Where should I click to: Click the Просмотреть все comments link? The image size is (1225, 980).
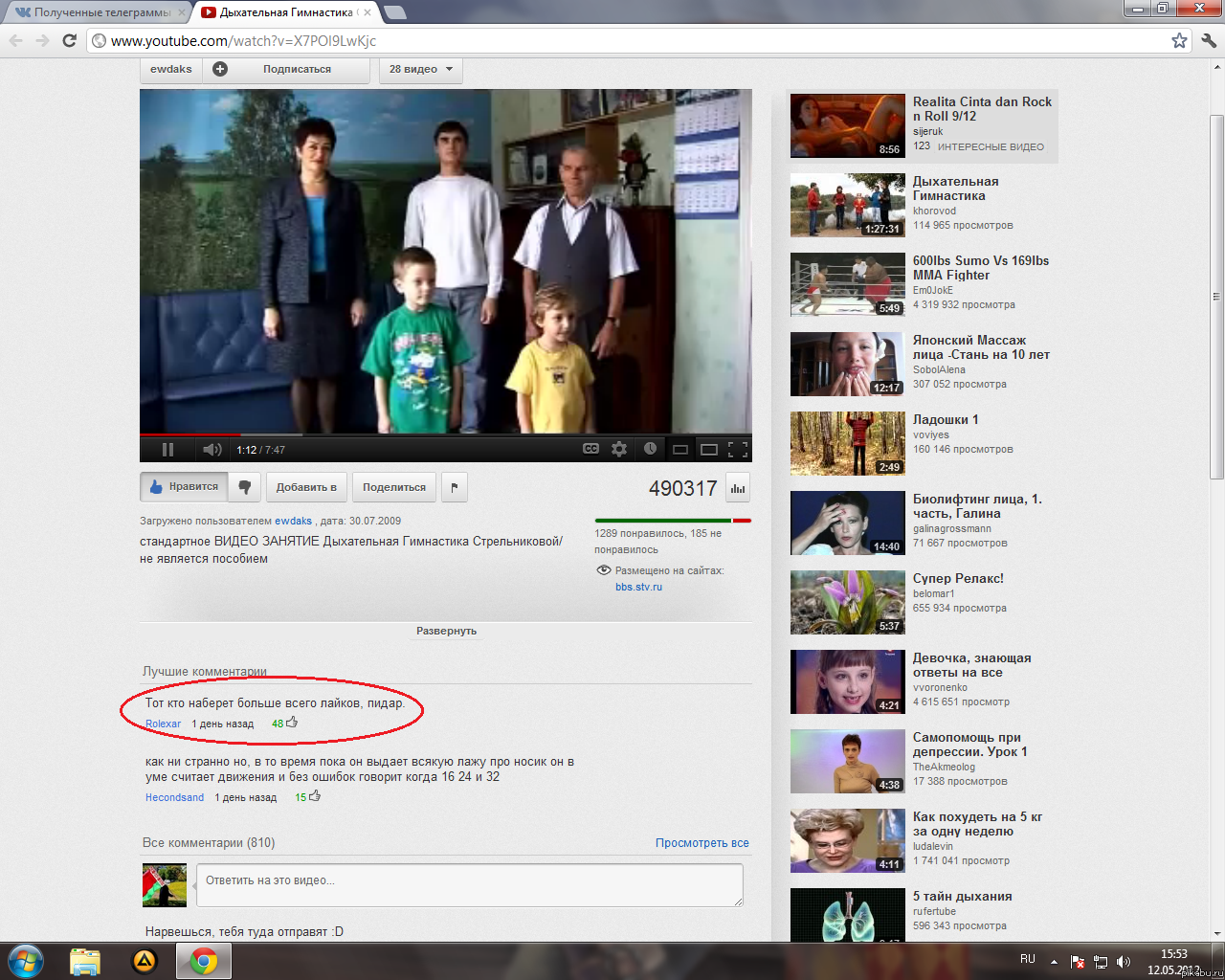click(x=702, y=843)
